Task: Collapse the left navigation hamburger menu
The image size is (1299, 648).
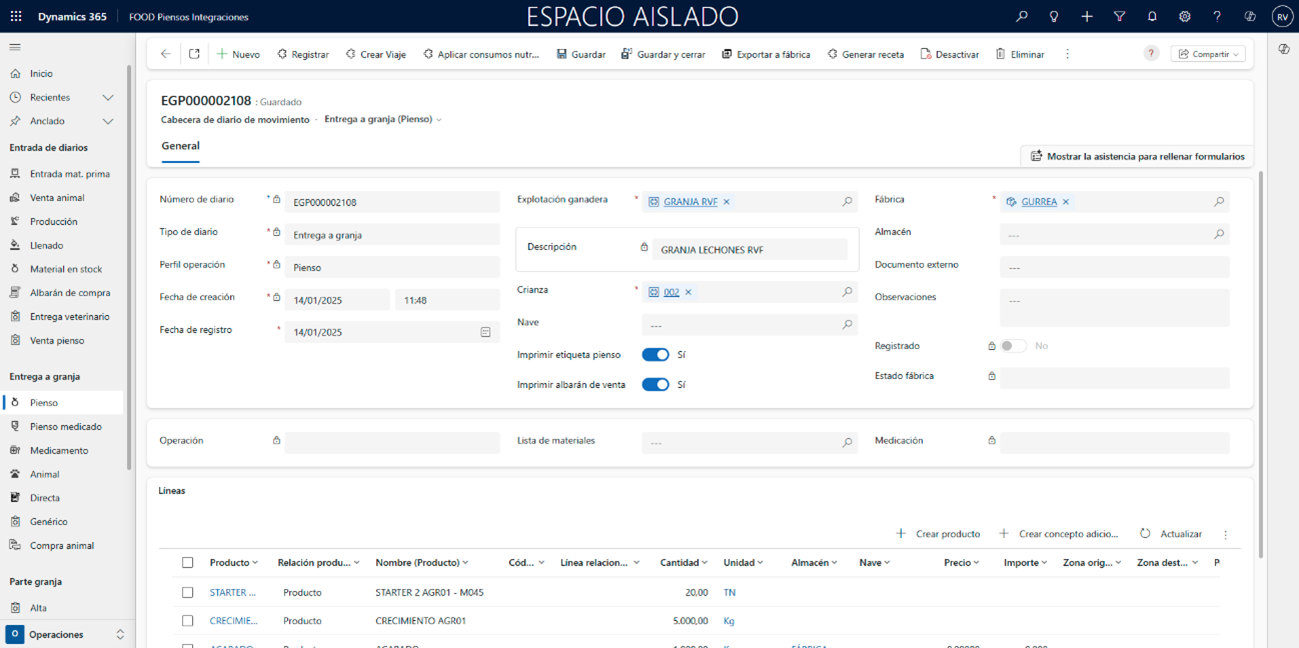Action: (15, 47)
